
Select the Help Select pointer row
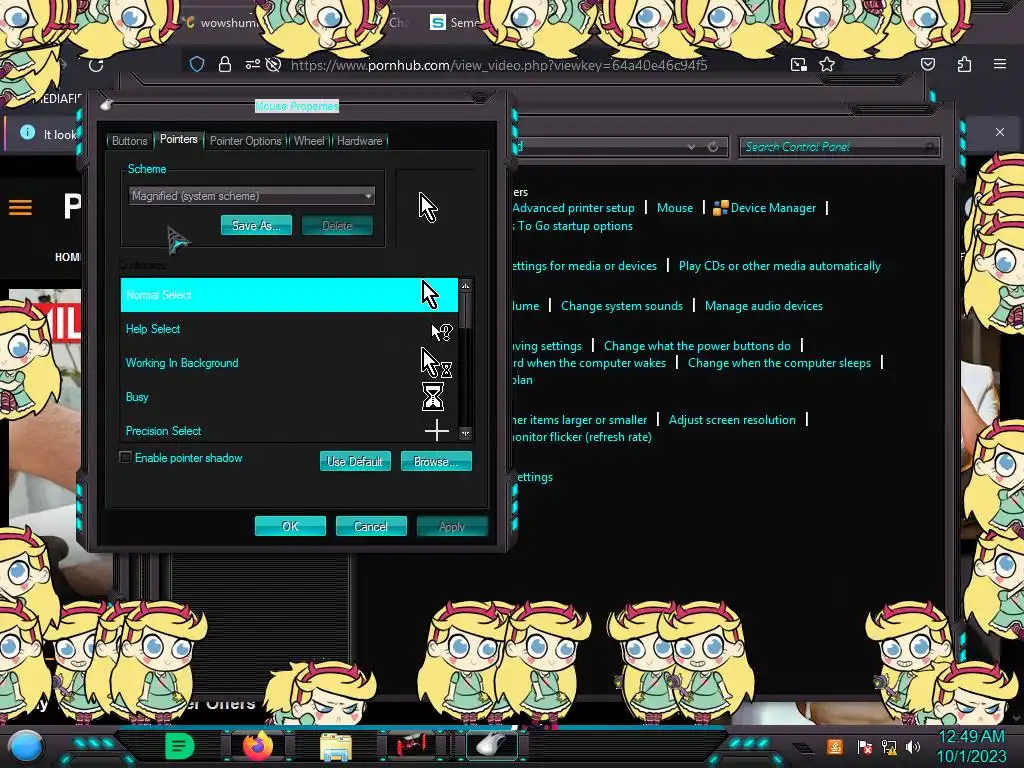coord(289,329)
